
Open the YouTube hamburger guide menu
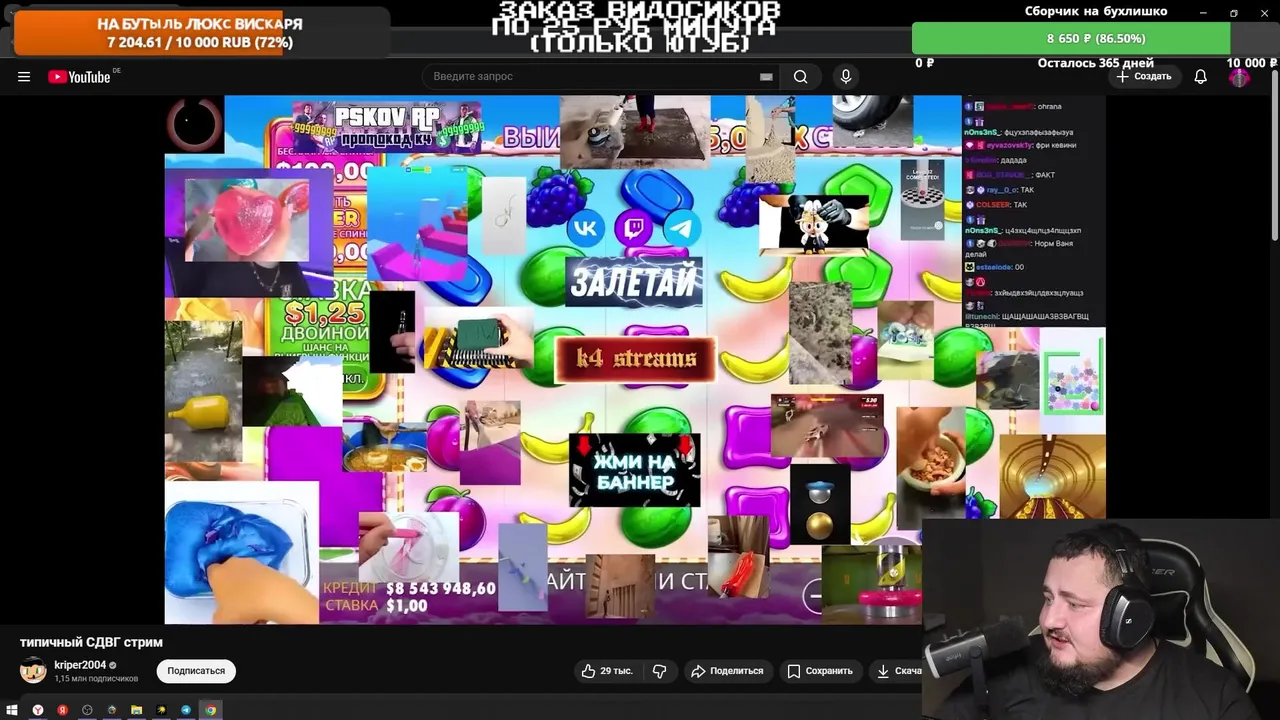(24, 77)
